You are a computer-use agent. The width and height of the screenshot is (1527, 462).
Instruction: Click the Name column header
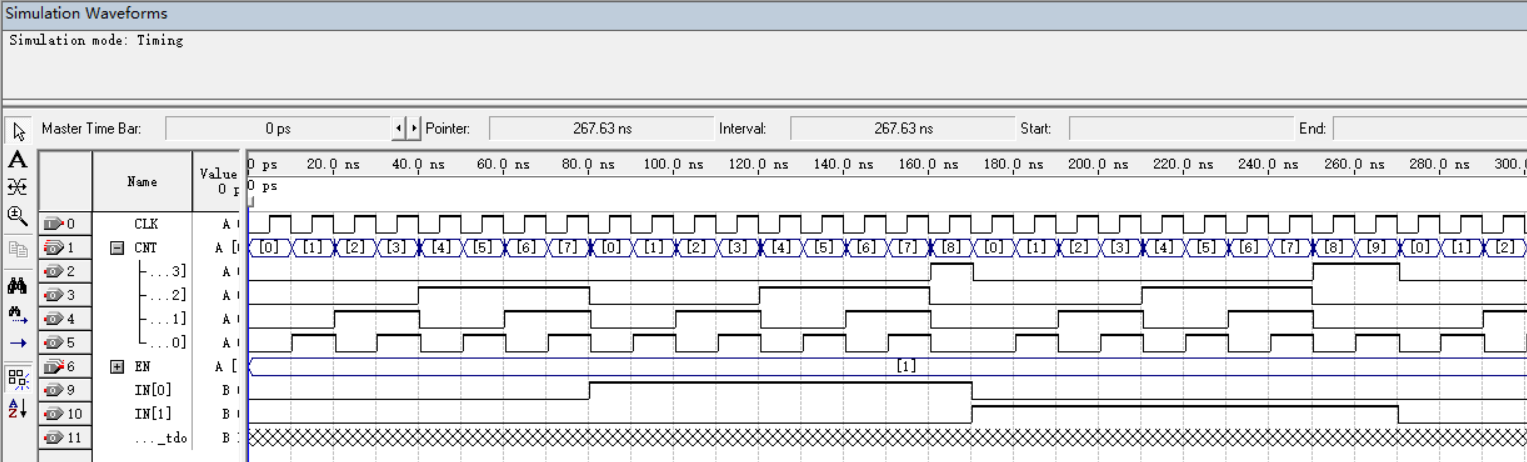(x=142, y=182)
